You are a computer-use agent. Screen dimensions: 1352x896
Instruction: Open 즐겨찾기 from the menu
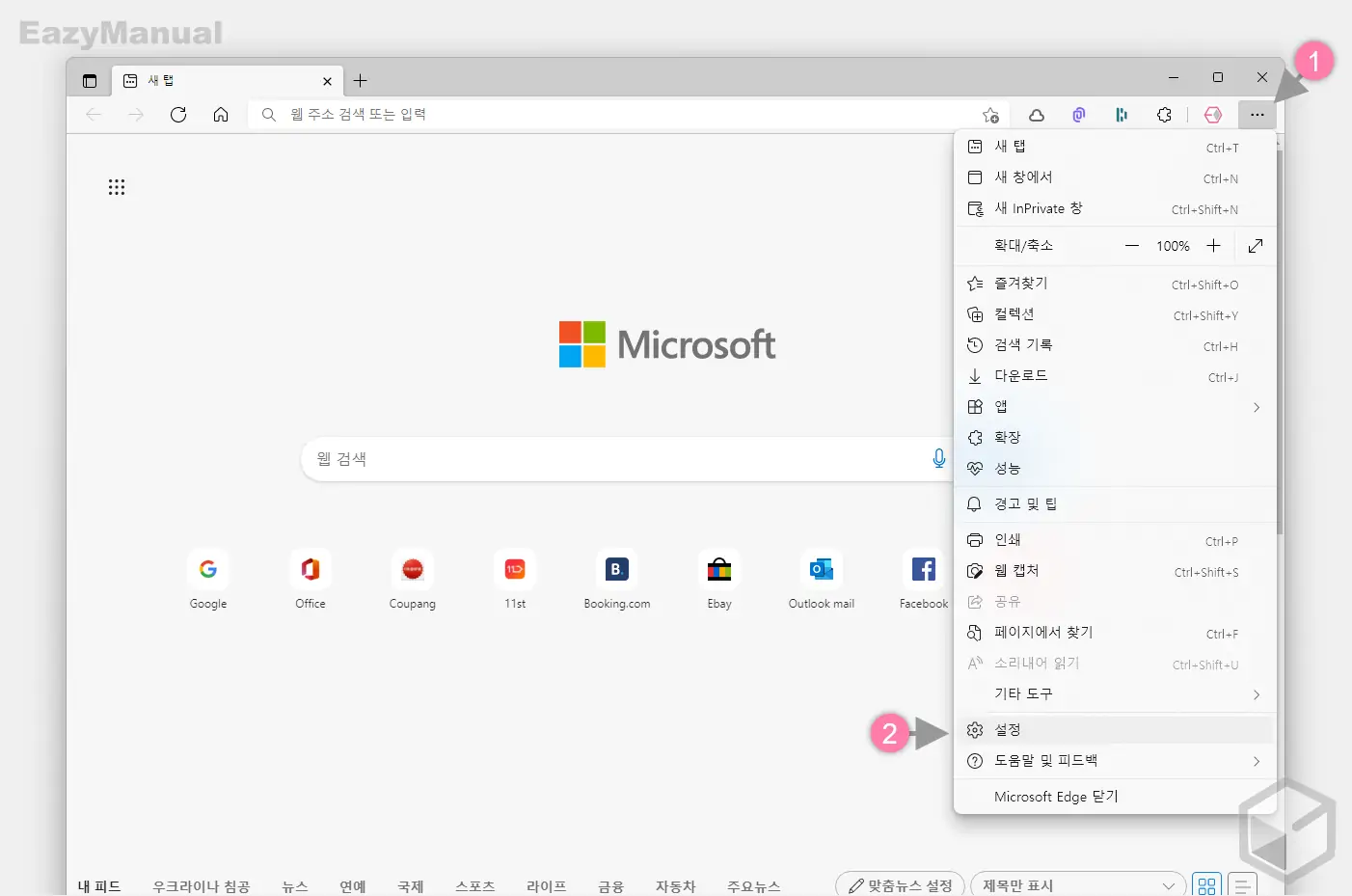[1114, 284]
